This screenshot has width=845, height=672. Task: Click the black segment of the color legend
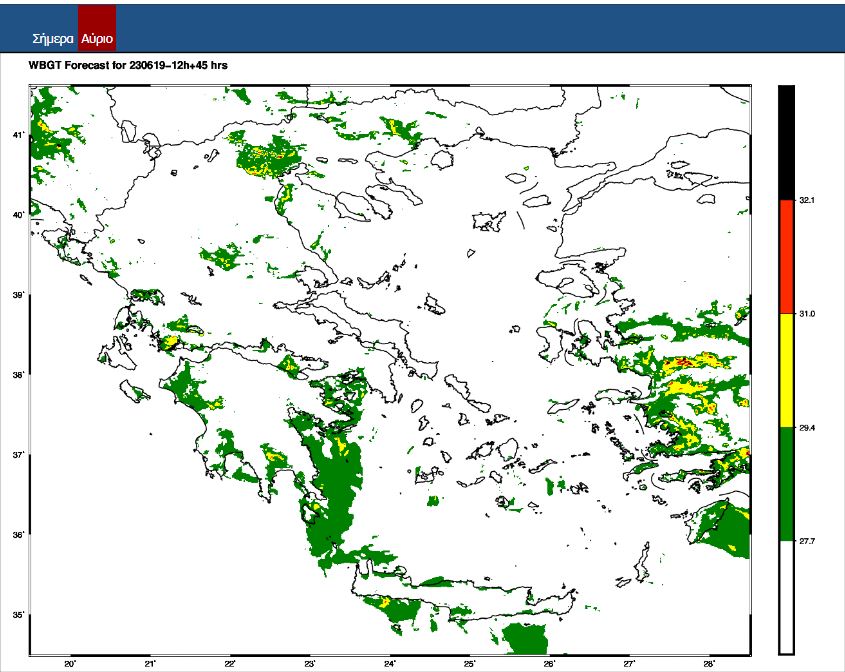click(x=786, y=142)
